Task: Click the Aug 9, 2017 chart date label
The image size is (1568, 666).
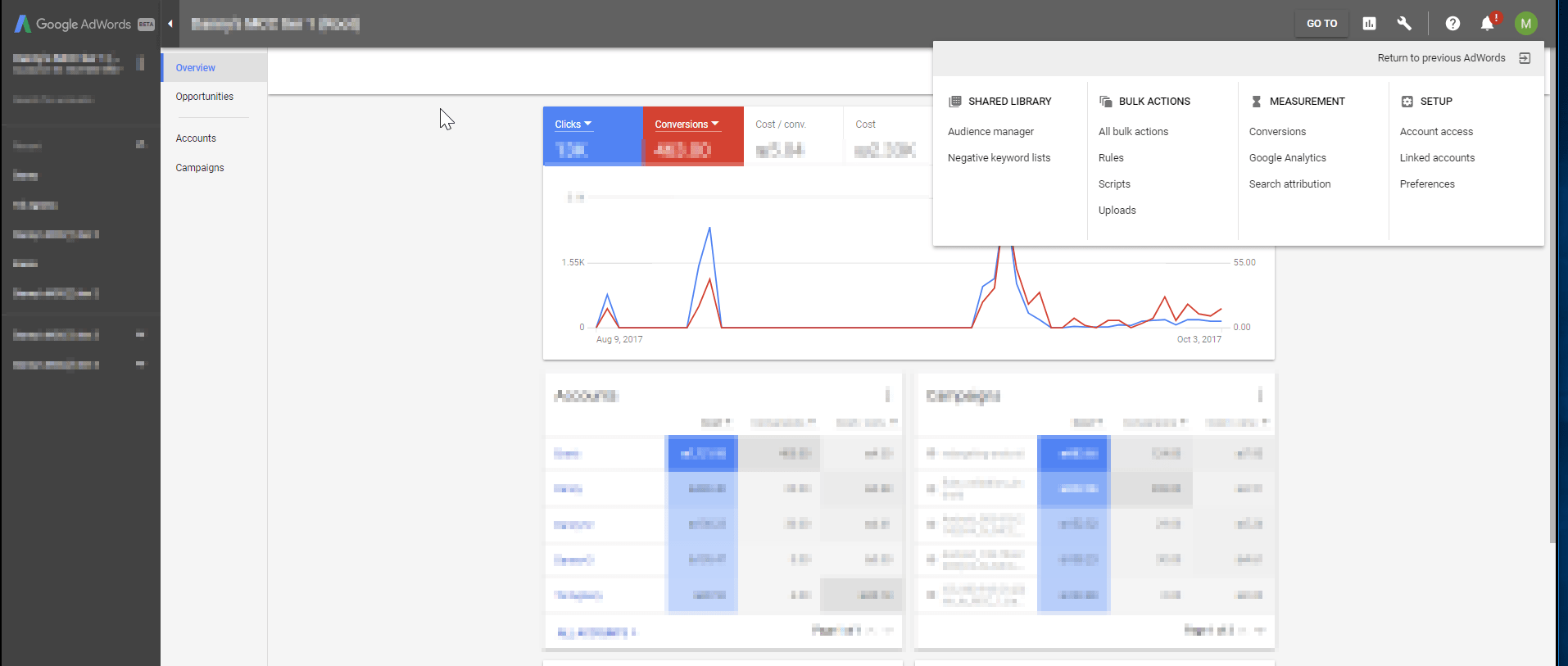Action: pos(619,339)
